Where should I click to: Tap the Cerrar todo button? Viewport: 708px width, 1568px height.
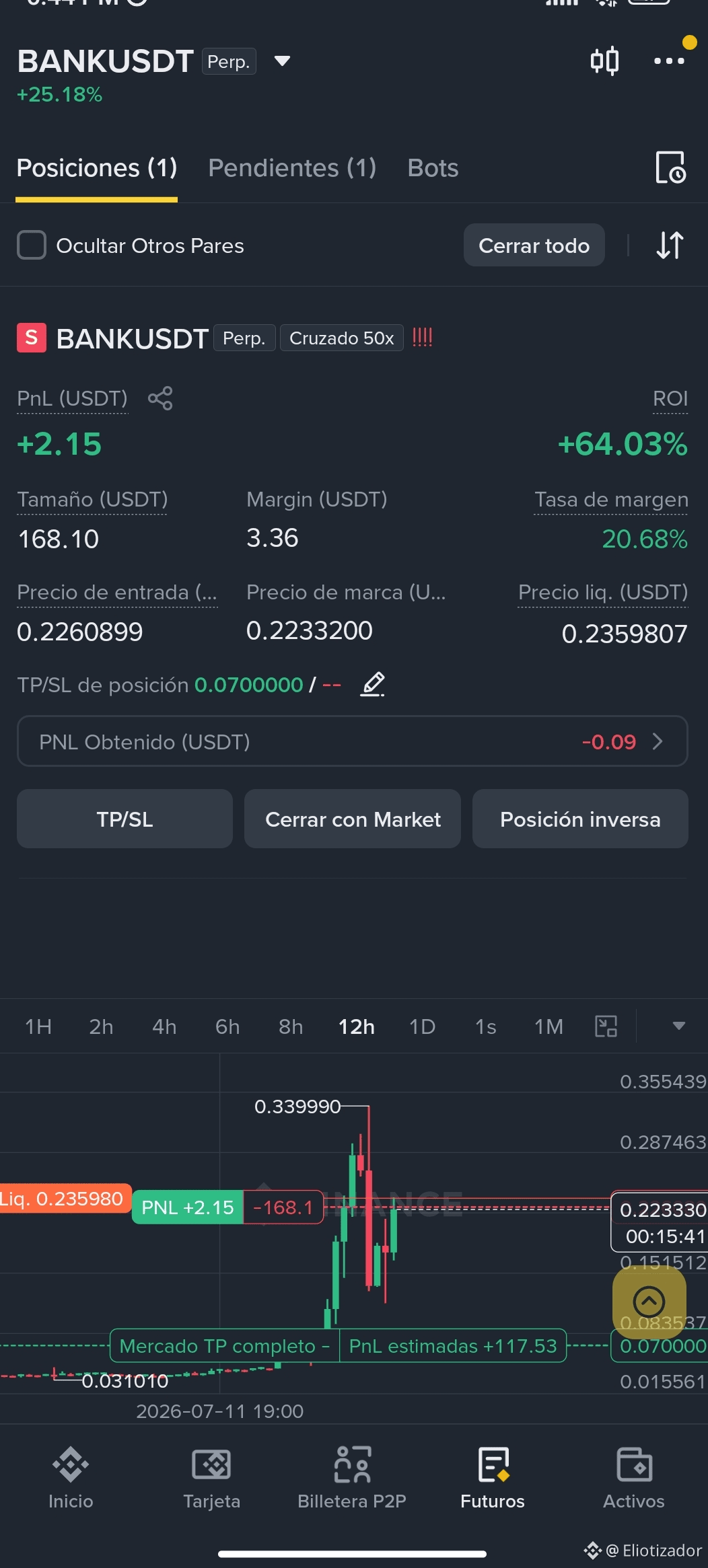(534, 246)
